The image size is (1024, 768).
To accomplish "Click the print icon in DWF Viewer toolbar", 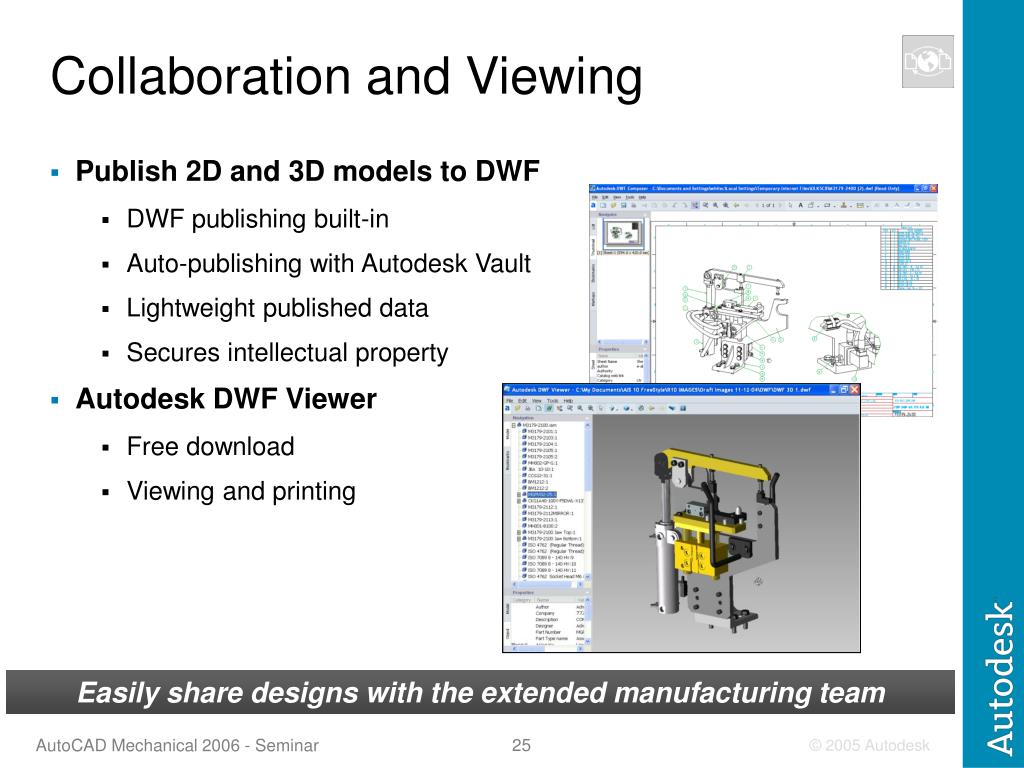I will (528, 408).
